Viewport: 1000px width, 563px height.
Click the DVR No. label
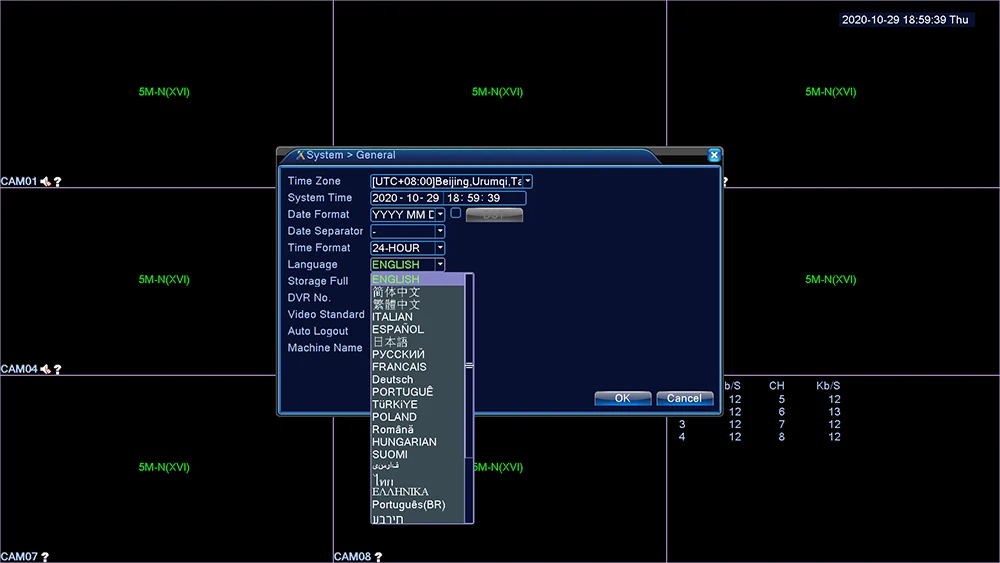click(x=309, y=298)
